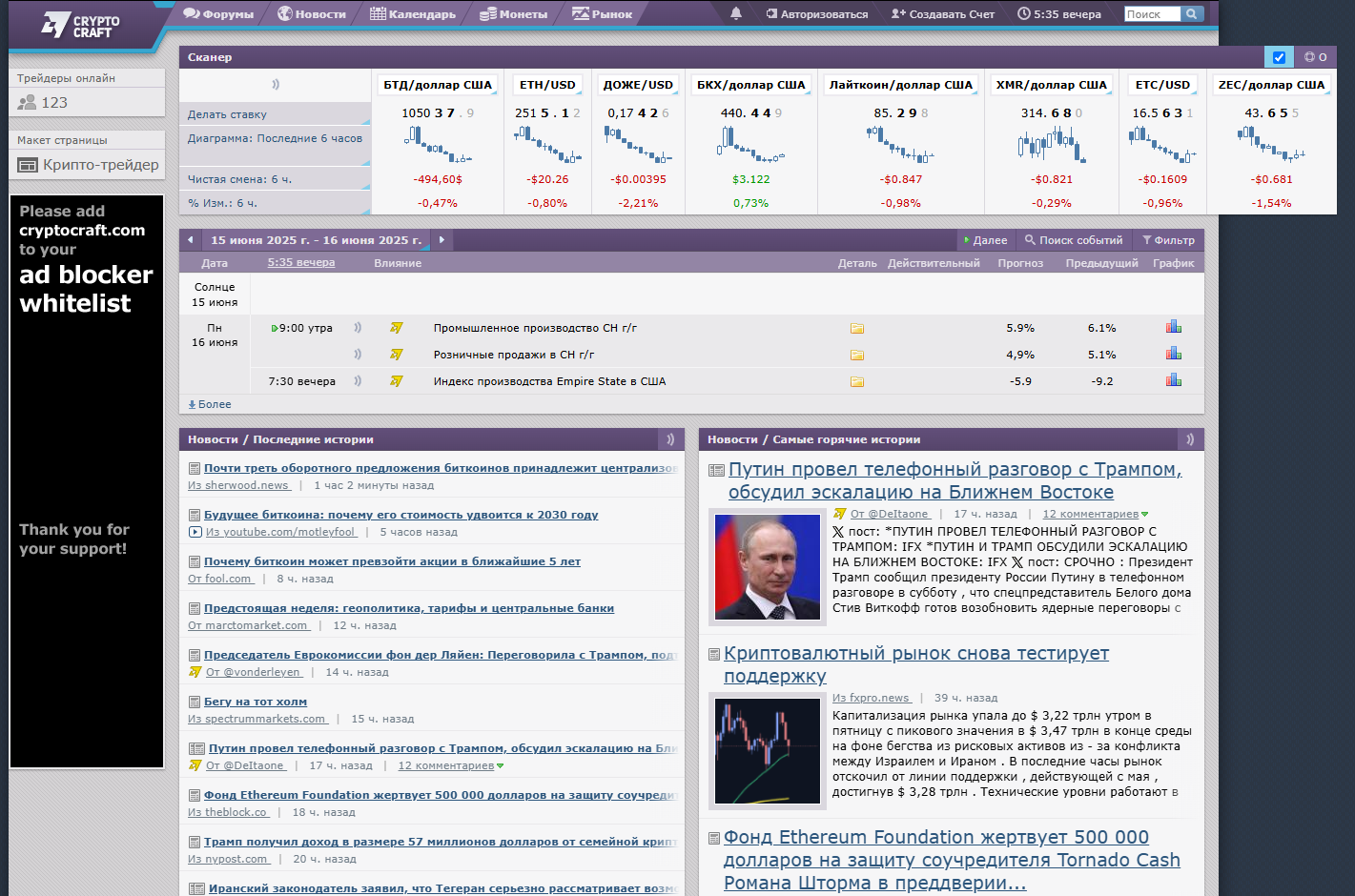Open the calendar Фильтр button
The image size is (1355, 896).
click(1168, 240)
